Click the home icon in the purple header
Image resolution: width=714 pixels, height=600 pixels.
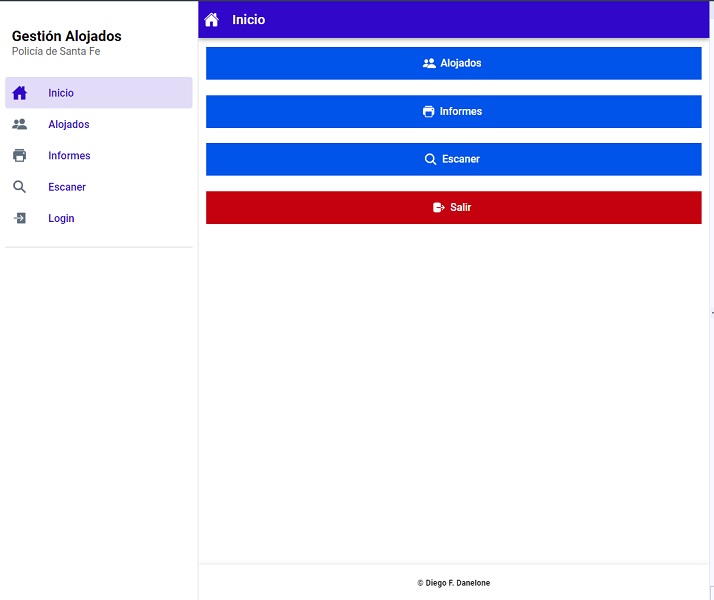pos(212,20)
